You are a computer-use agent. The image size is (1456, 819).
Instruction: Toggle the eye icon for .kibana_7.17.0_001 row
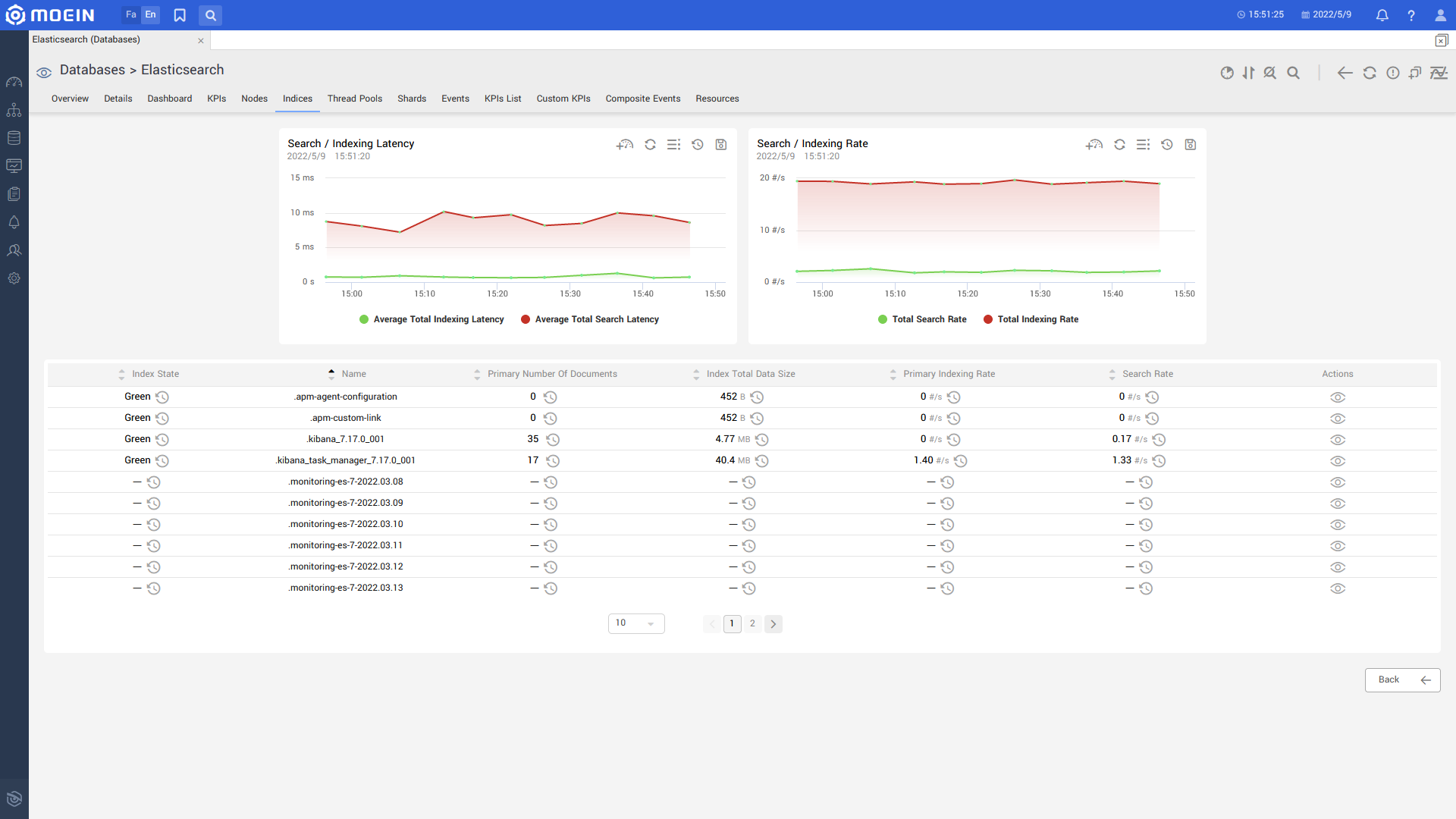pos(1338,439)
